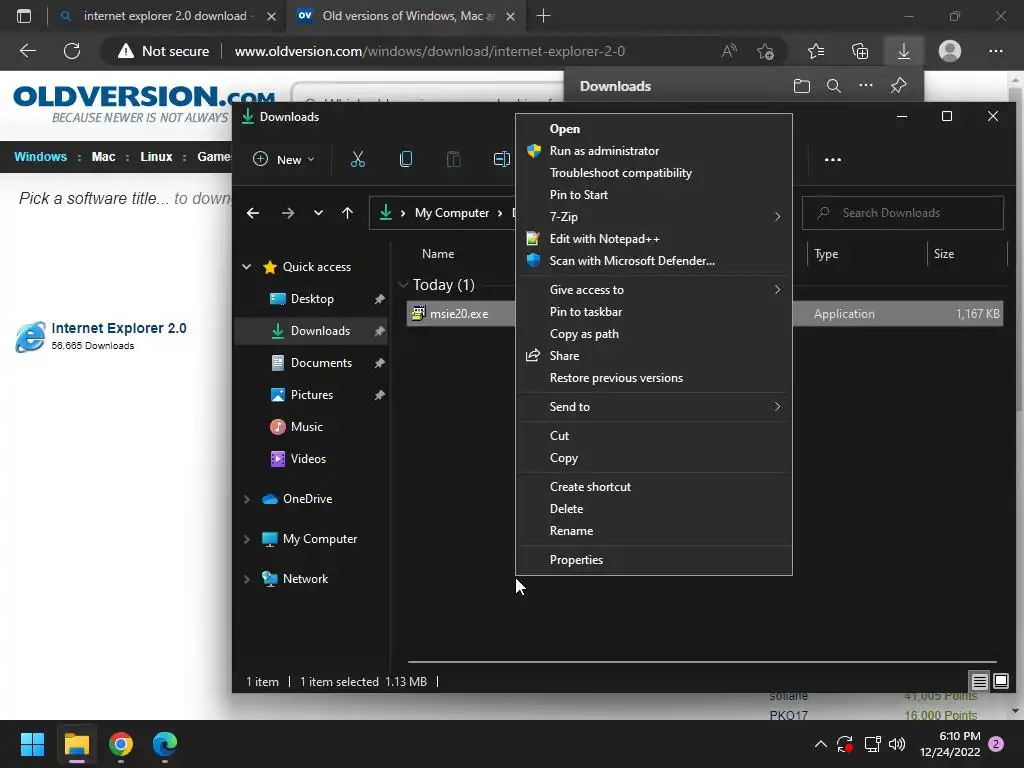This screenshot has width=1024, height=768.
Task: Pin the Edge Downloads panel
Action: click(899, 86)
